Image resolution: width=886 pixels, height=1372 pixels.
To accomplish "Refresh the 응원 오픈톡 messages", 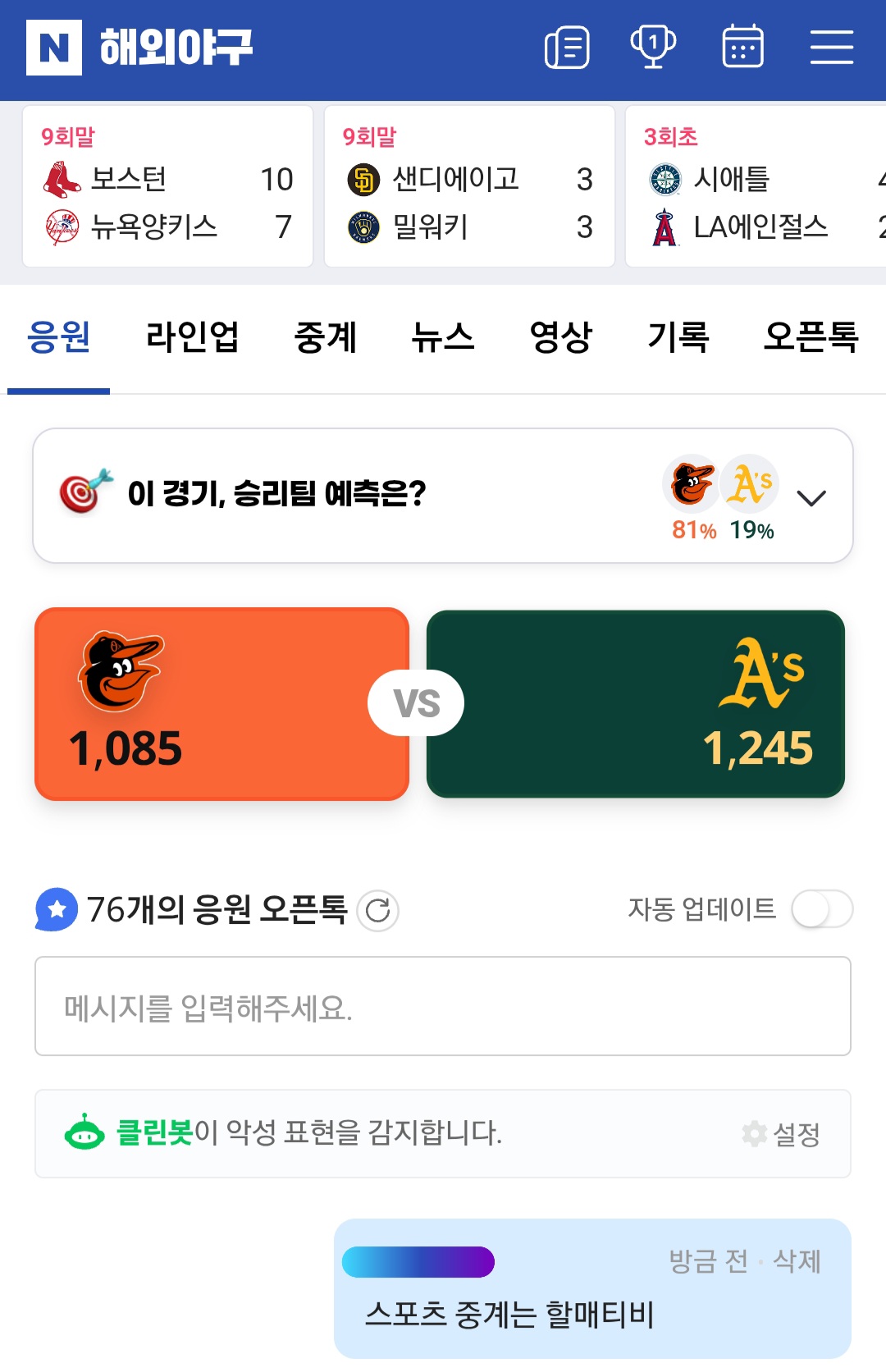I will tap(378, 910).
